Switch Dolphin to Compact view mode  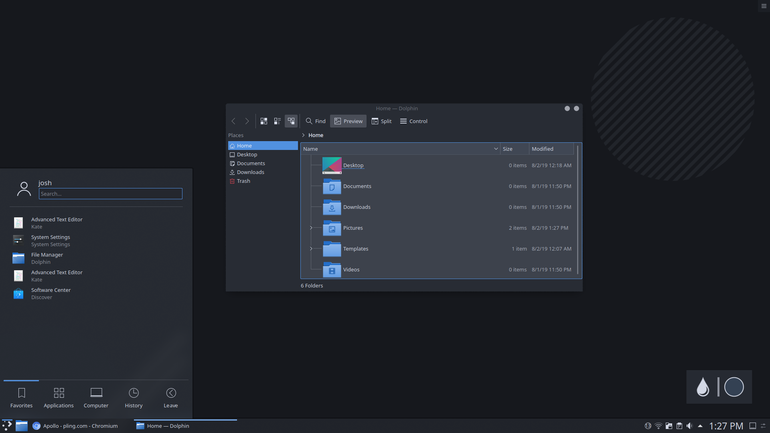coord(277,121)
